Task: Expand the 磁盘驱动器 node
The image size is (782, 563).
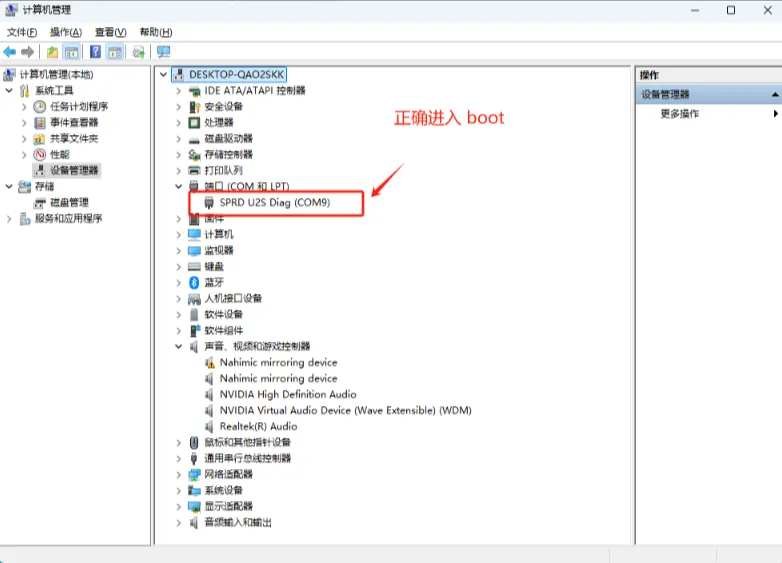Action: click(179, 139)
